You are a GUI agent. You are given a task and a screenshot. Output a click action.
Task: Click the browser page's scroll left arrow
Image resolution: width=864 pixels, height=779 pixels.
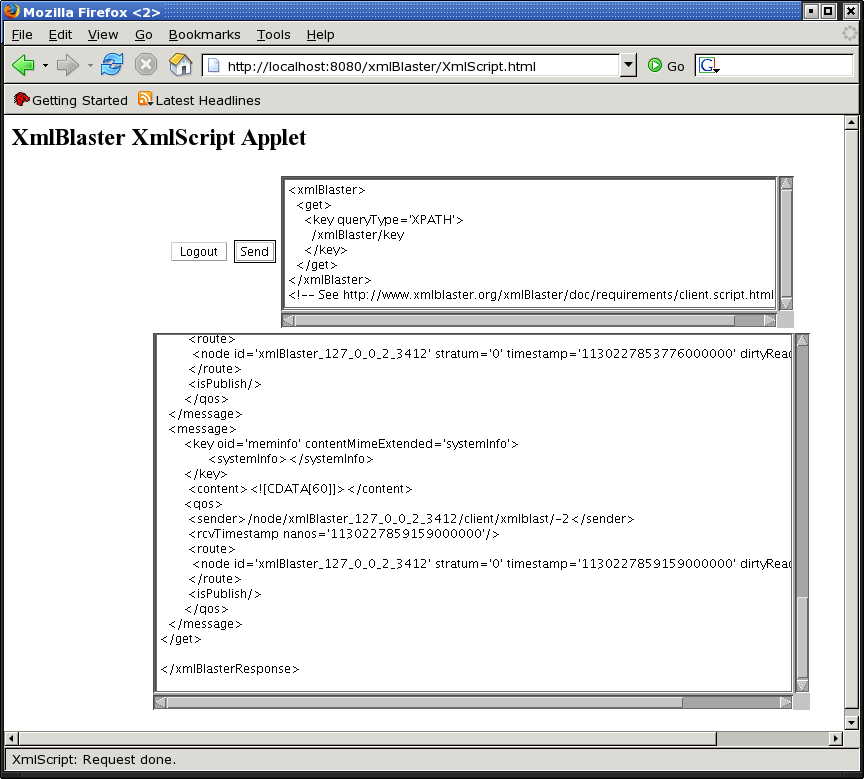[11, 738]
